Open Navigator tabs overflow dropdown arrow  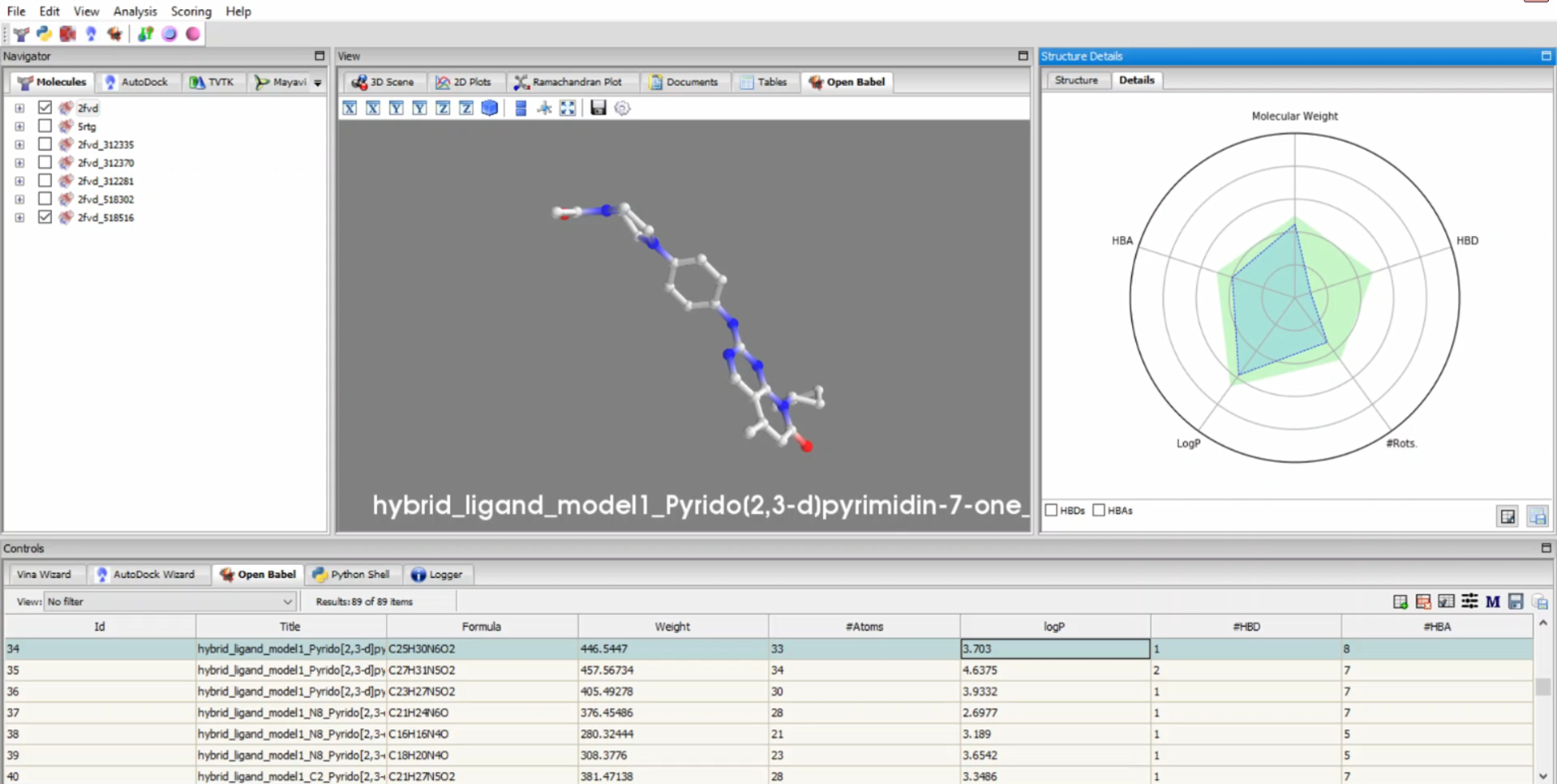tap(318, 83)
